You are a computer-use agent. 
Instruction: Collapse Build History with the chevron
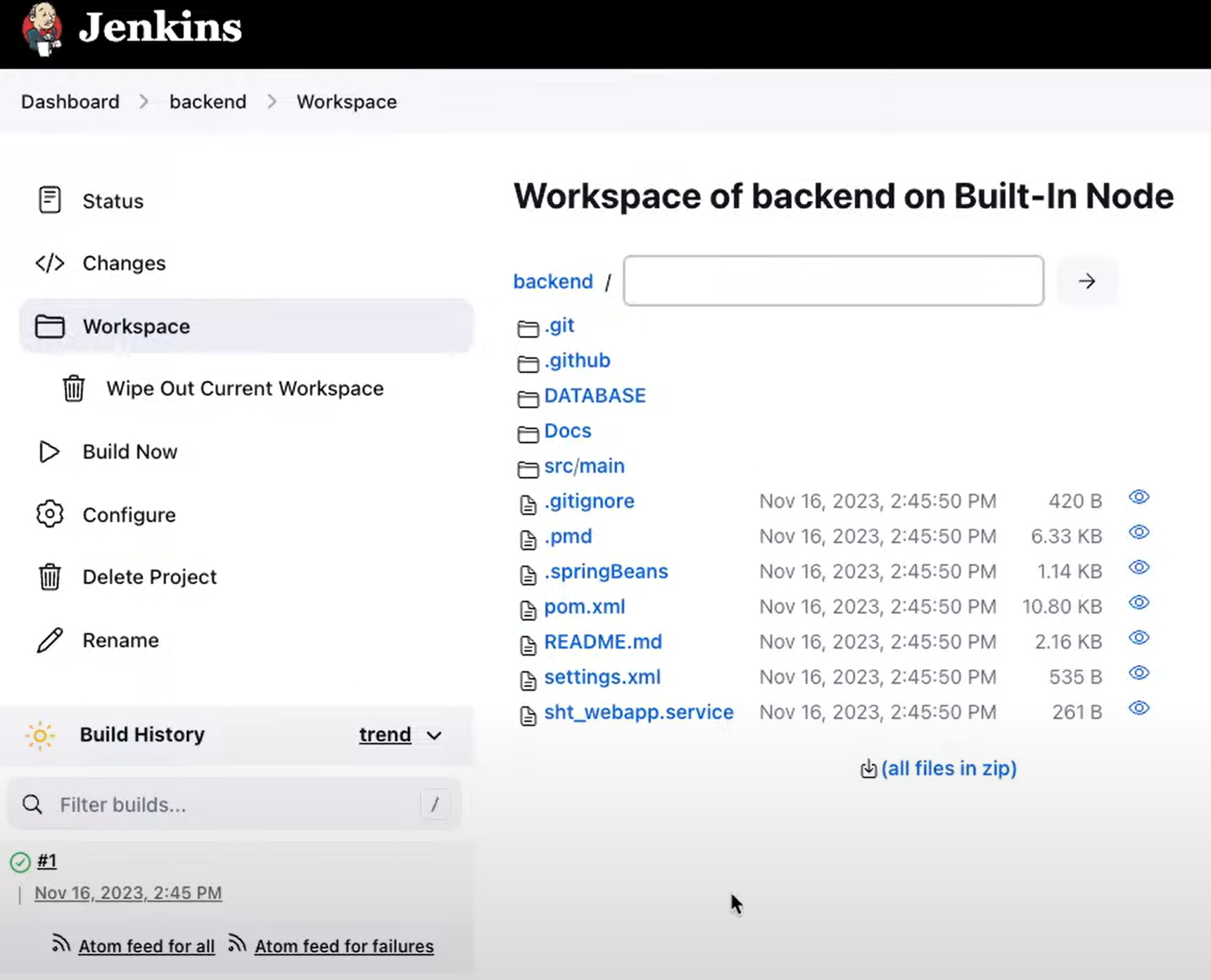pyautogui.click(x=434, y=736)
